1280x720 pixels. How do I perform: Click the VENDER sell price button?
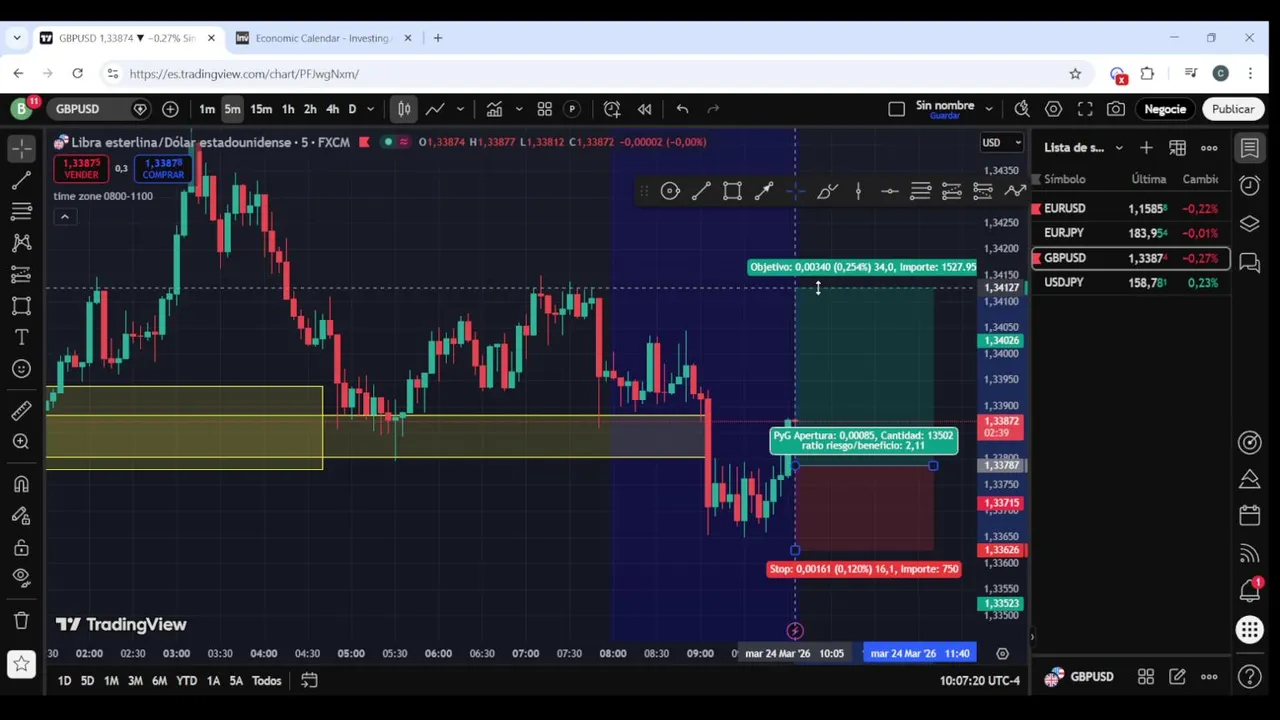coord(82,168)
